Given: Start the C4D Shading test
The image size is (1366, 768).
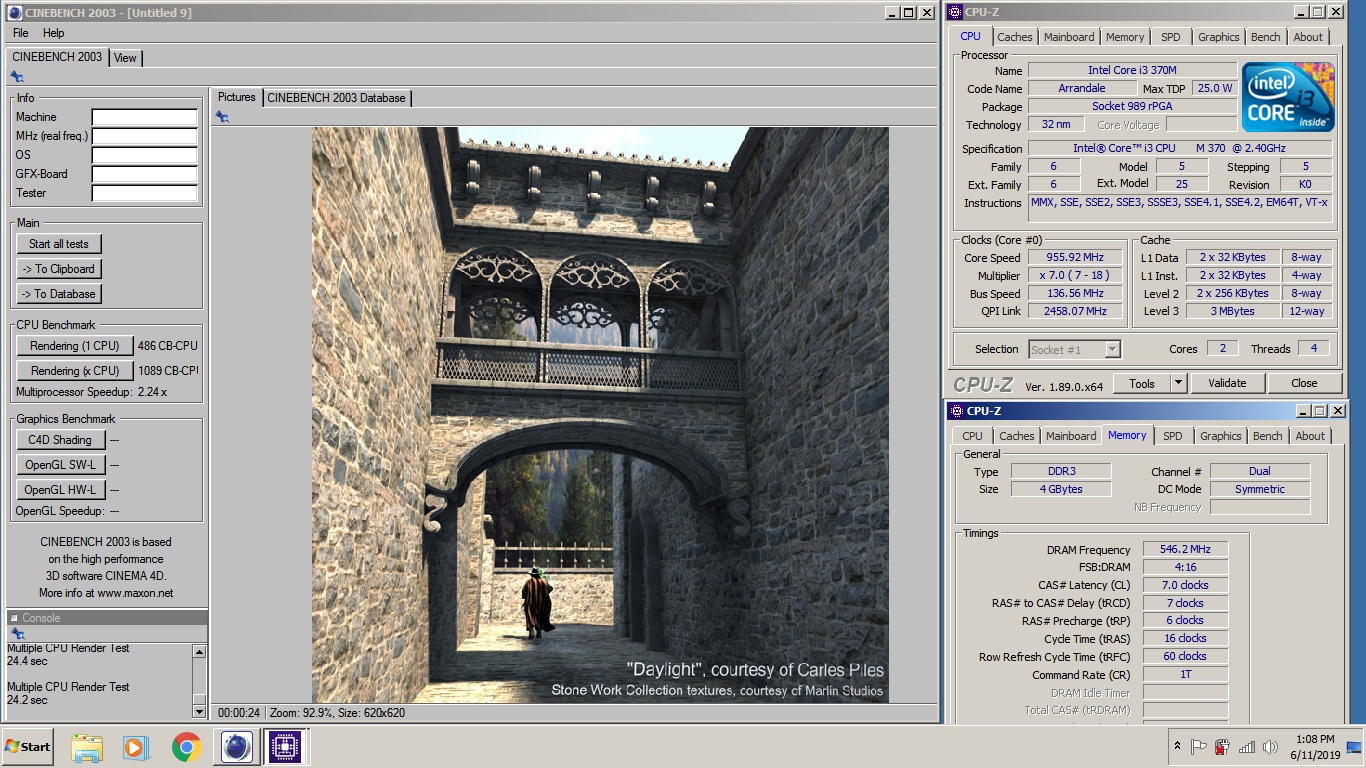Looking at the screenshot, I should coord(60,440).
